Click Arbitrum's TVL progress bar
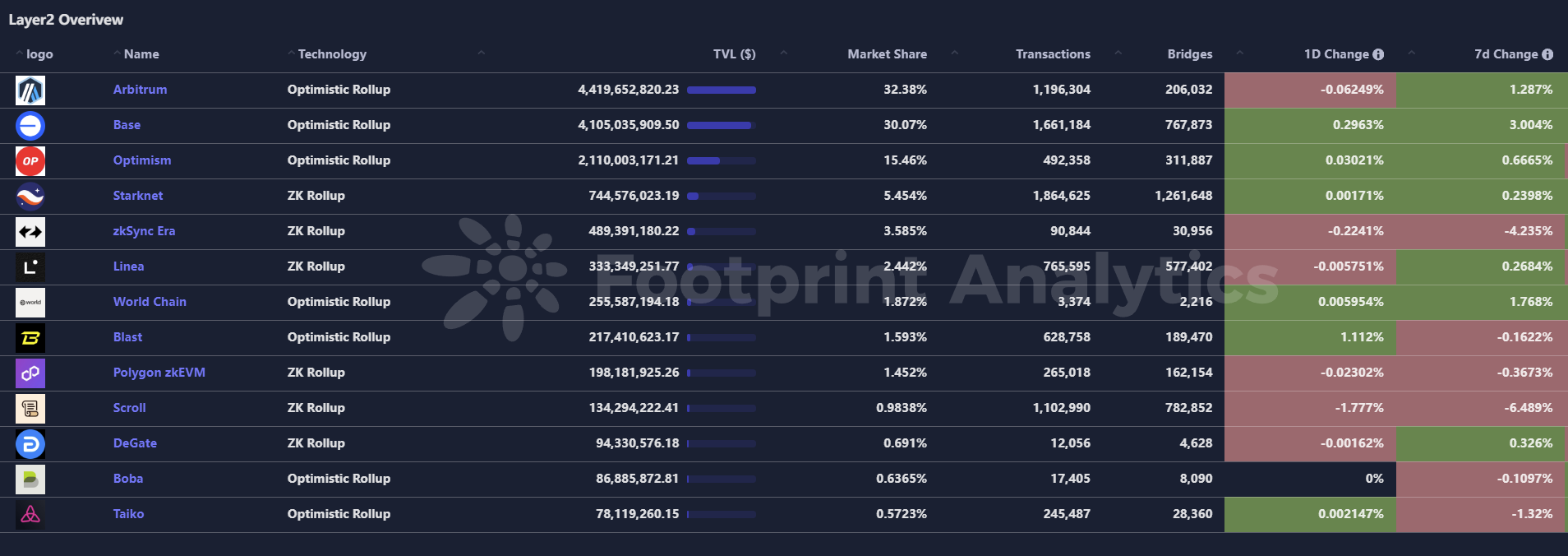Screen dimensions: 1568x556 pyautogui.click(x=721, y=90)
